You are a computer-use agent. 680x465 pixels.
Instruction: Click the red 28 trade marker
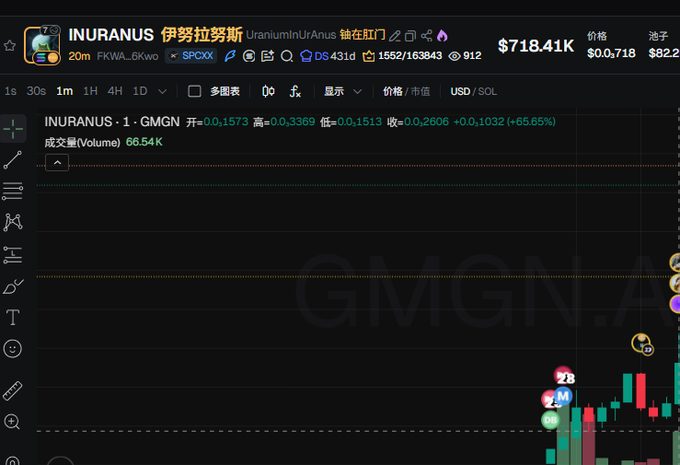563,376
